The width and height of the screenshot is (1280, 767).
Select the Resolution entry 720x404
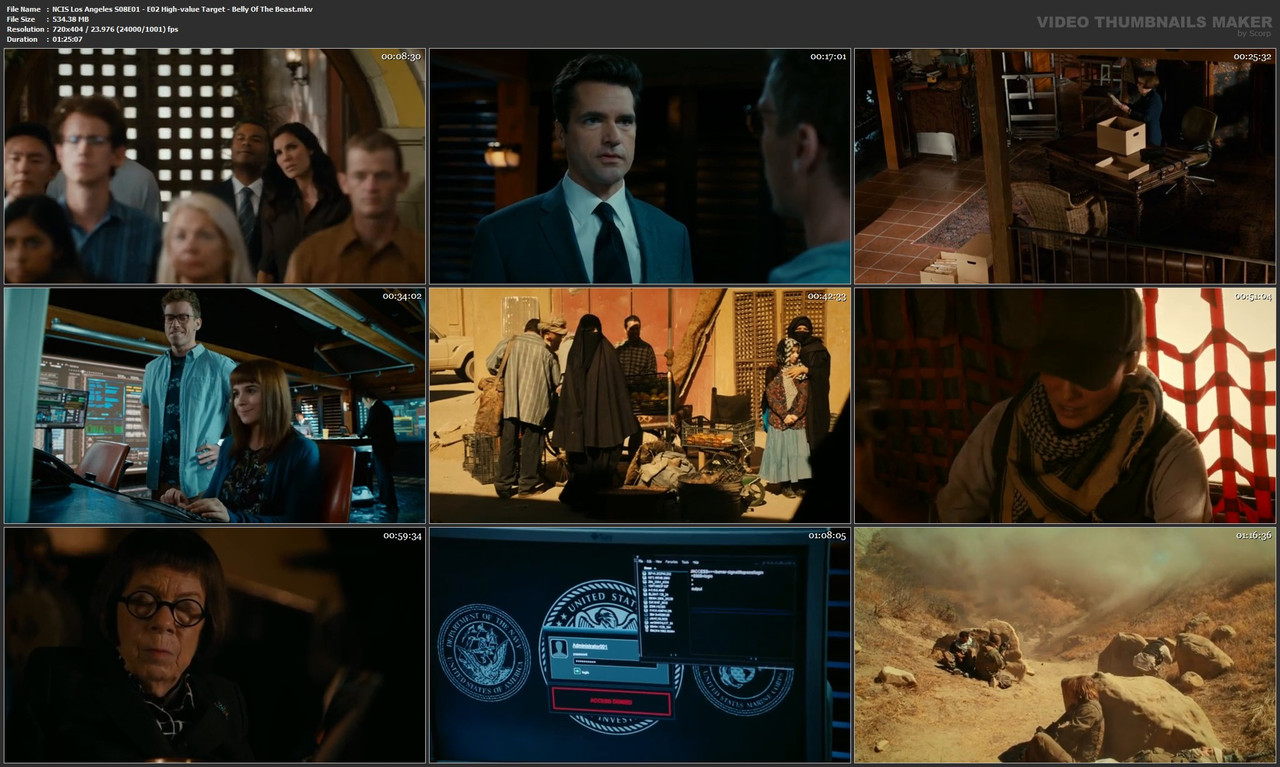tap(88, 28)
